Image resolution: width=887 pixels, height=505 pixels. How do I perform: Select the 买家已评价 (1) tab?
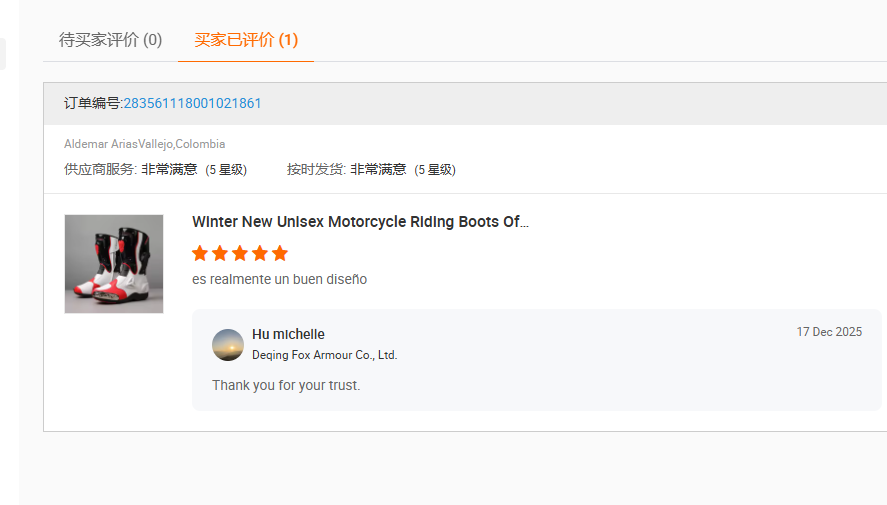coord(246,40)
